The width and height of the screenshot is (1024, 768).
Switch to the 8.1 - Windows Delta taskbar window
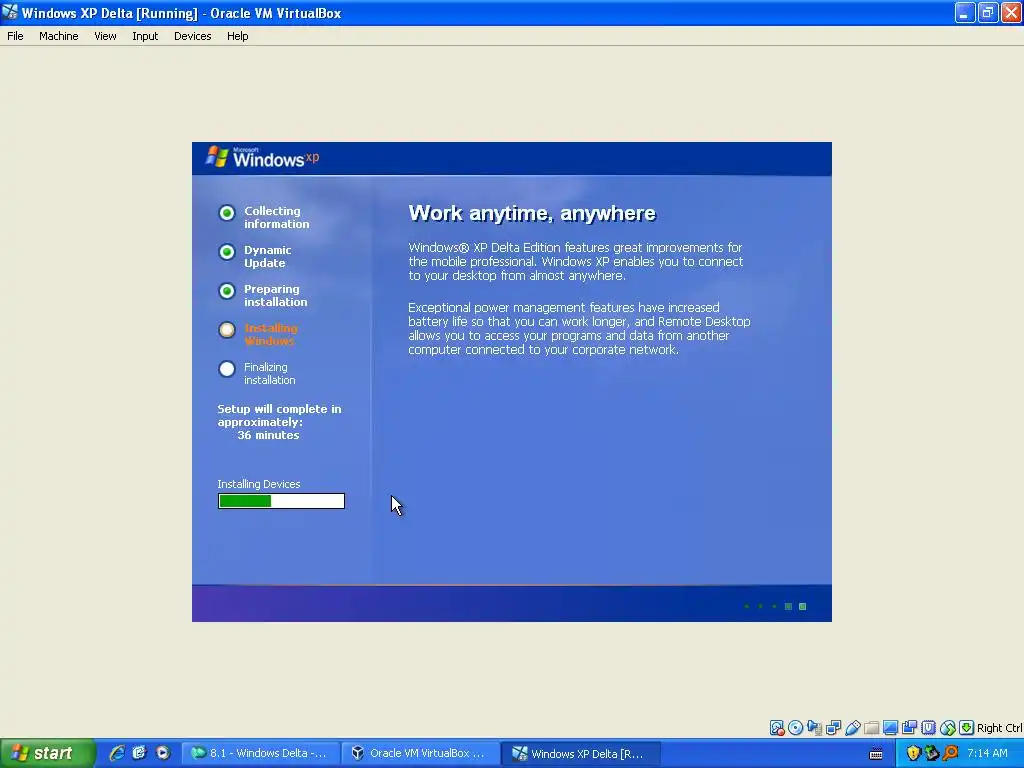tap(261, 753)
